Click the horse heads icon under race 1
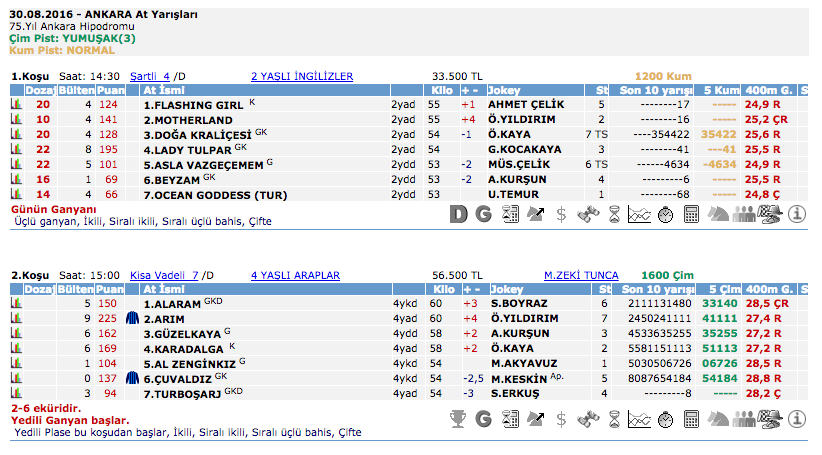The width and height of the screenshot is (822, 455). [718, 213]
